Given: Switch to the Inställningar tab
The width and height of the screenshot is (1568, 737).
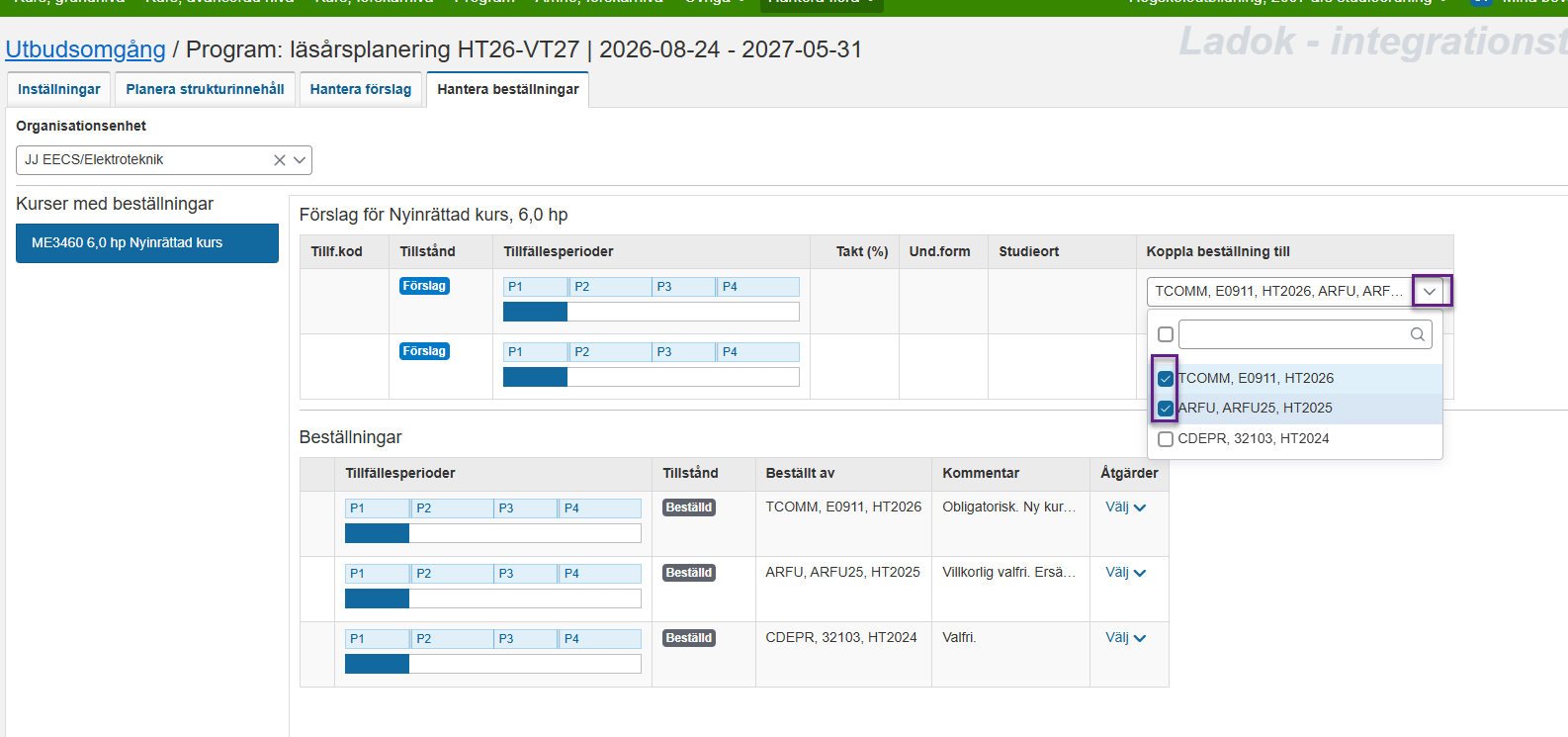Looking at the screenshot, I should click(x=59, y=89).
